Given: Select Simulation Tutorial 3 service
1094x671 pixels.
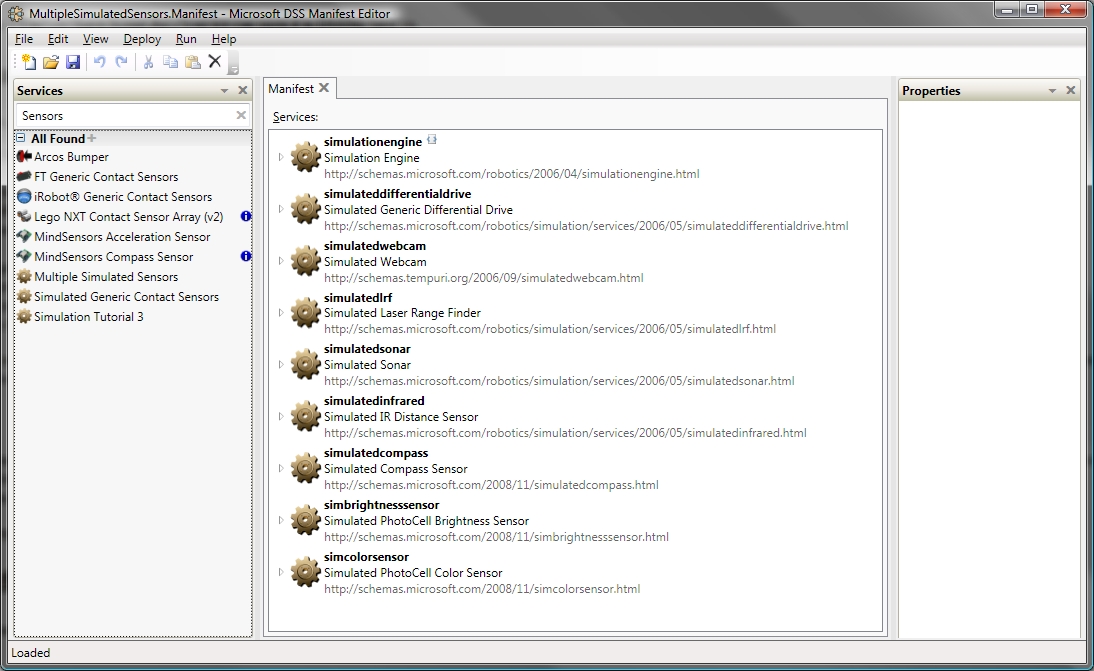Looking at the screenshot, I should click(89, 317).
